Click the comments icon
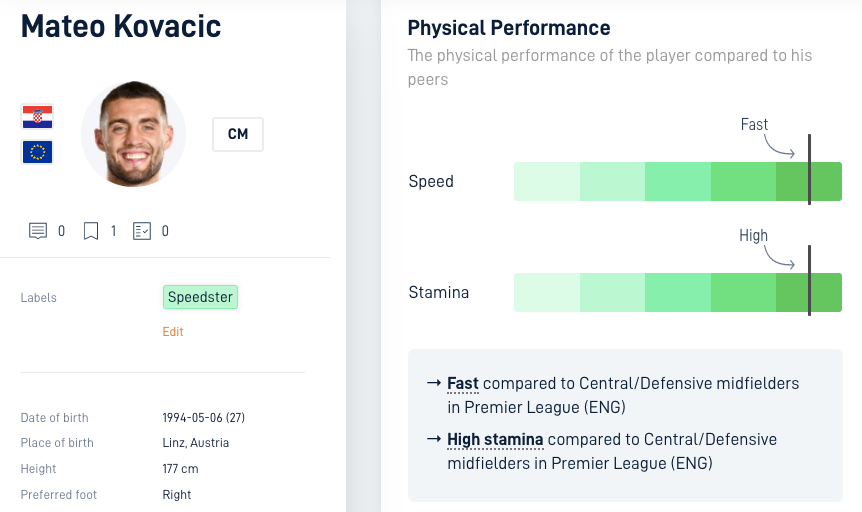This screenshot has width=862, height=512. (38, 231)
